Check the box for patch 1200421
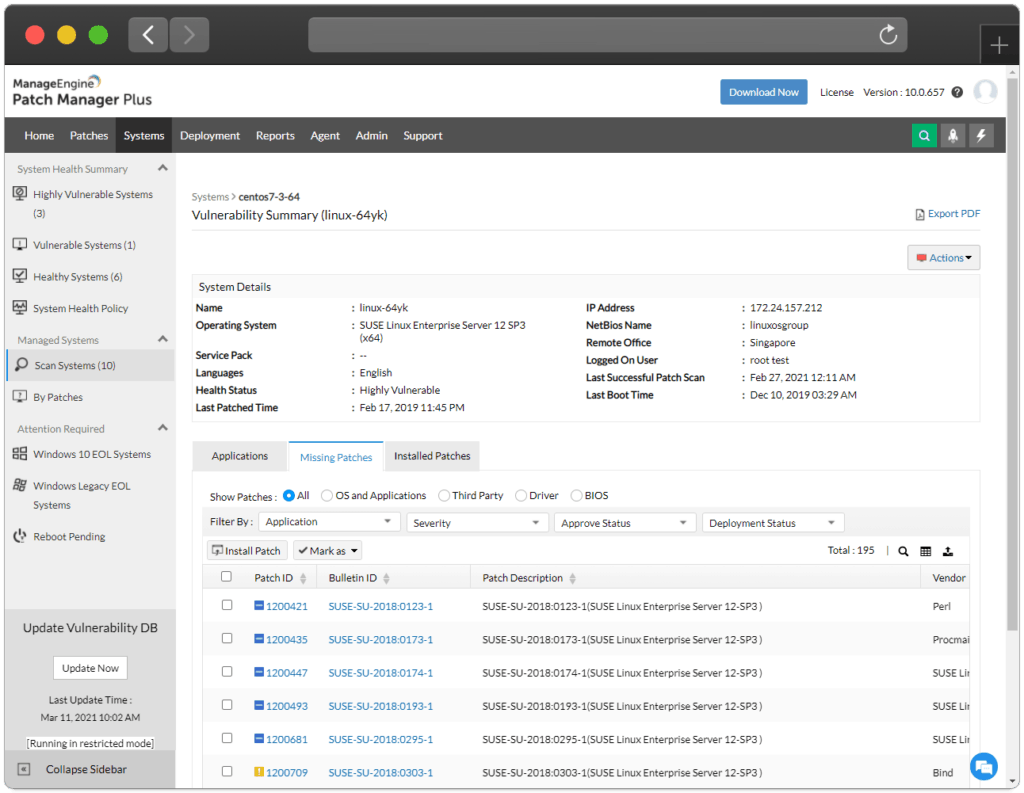1024x793 pixels. pyautogui.click(x=227, y=605)
